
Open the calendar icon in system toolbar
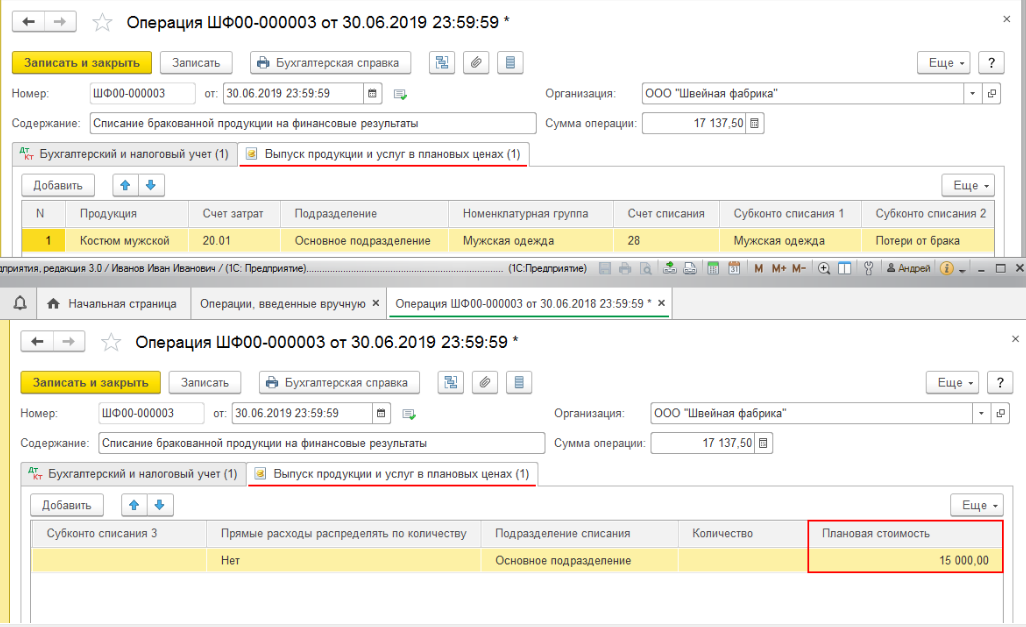733,269
